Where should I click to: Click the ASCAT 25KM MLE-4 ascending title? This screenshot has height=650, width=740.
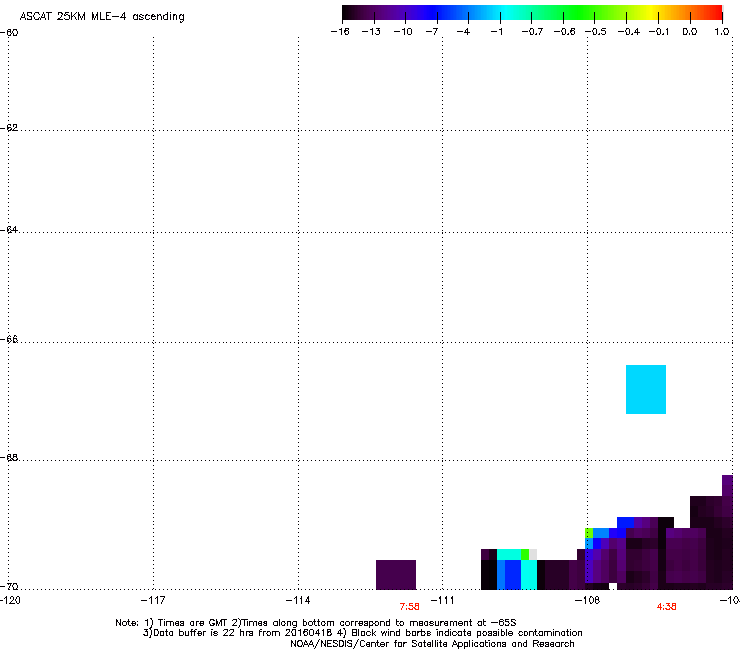[x=102, y=17]
